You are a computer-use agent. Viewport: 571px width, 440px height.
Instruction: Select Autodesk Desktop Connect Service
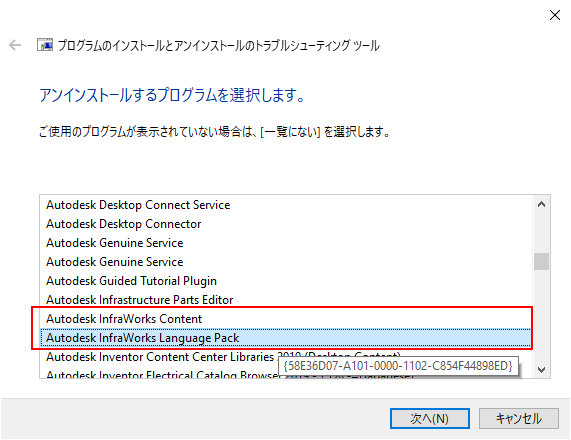(286, 205)
